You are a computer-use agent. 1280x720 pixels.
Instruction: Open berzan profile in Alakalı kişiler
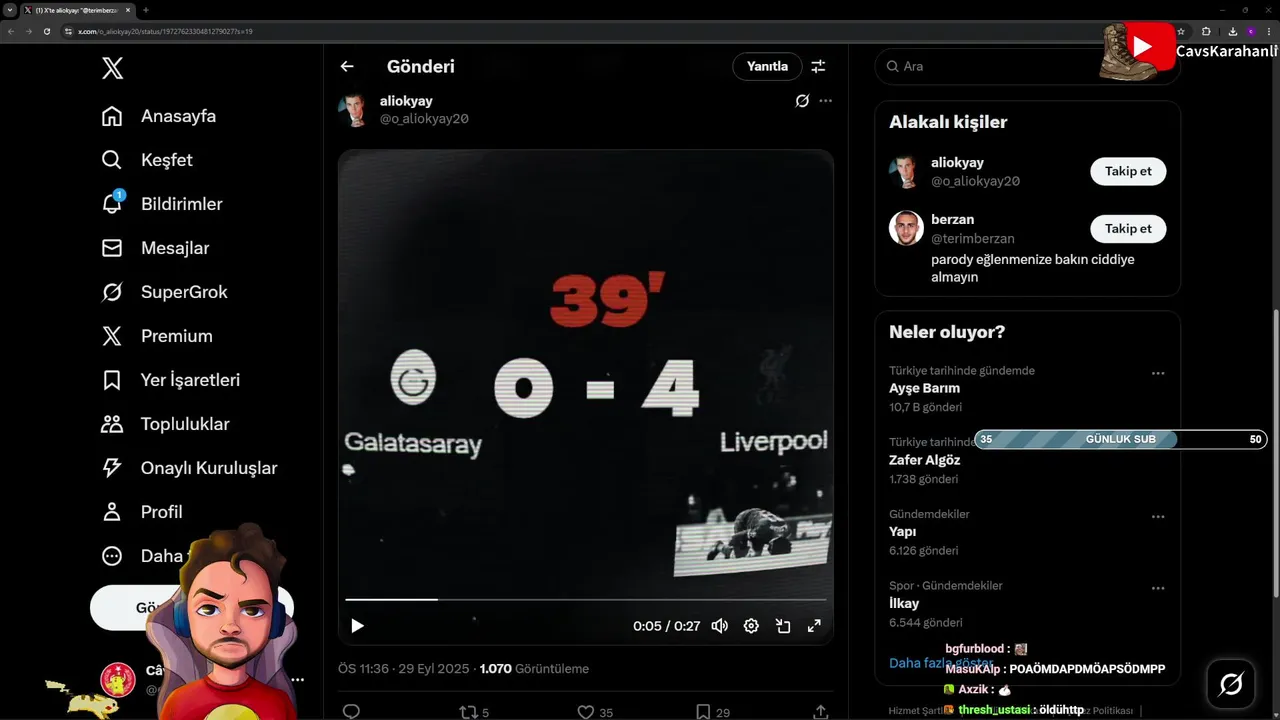[x=952, y=219]
